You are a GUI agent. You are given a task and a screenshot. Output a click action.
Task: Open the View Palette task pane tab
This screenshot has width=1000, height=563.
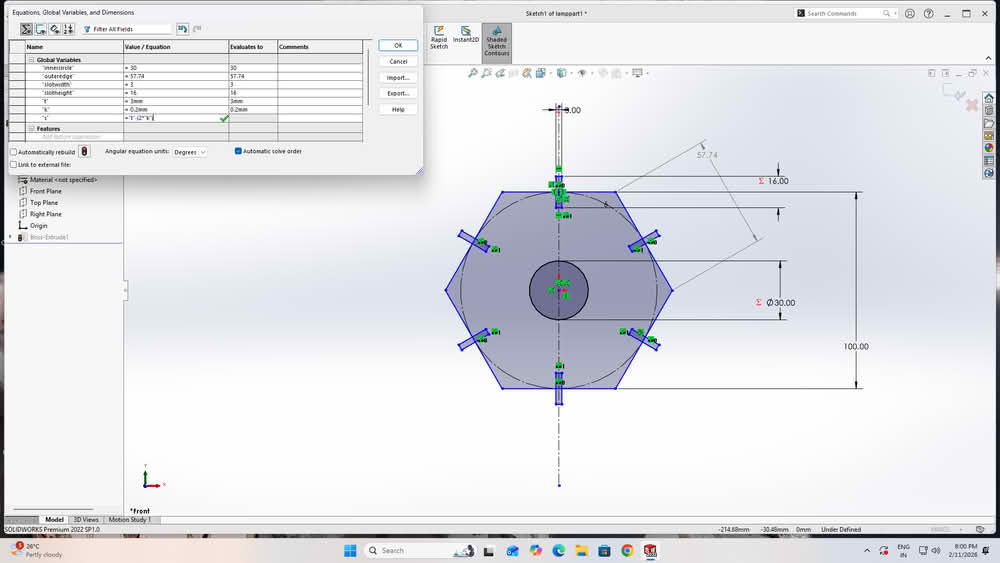[989, 135]
